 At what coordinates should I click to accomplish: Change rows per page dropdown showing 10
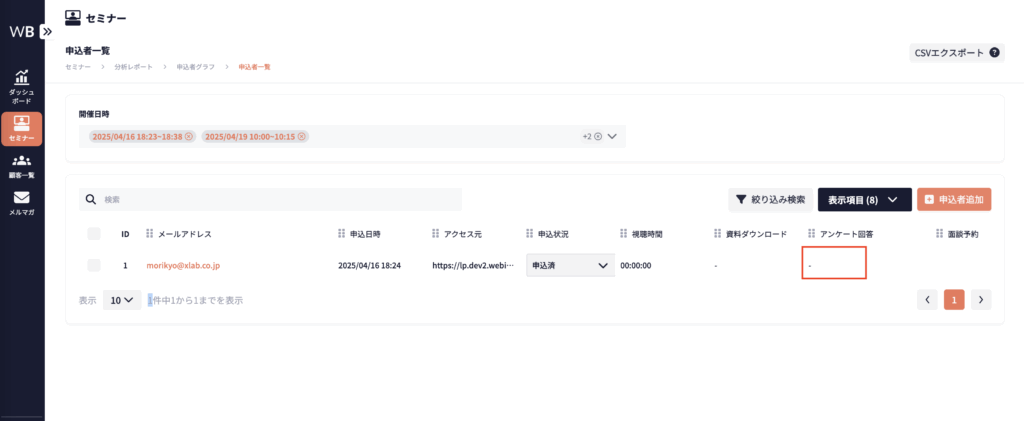click(x=122, y=300)
